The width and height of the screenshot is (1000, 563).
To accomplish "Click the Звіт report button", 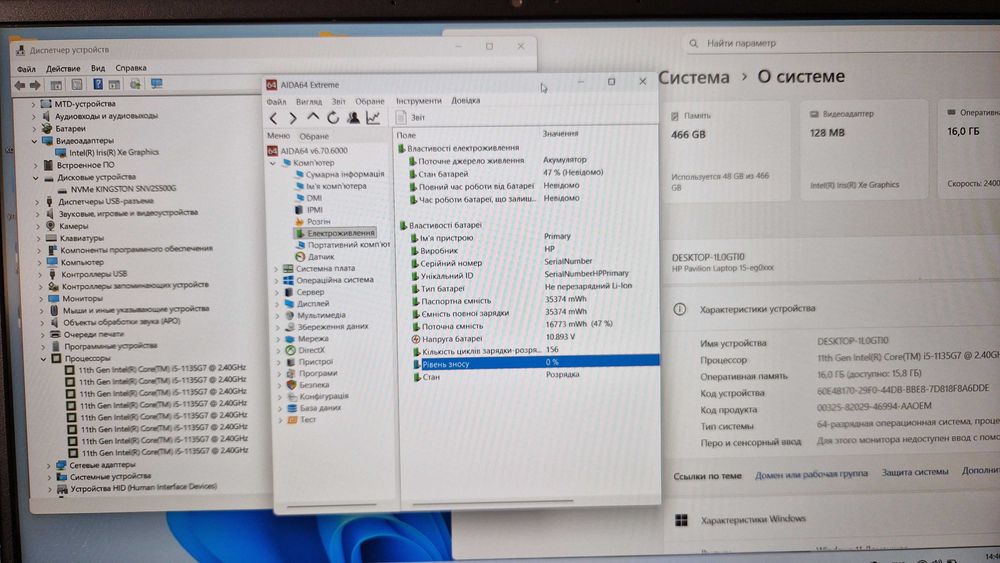I will tap(410, 117).
